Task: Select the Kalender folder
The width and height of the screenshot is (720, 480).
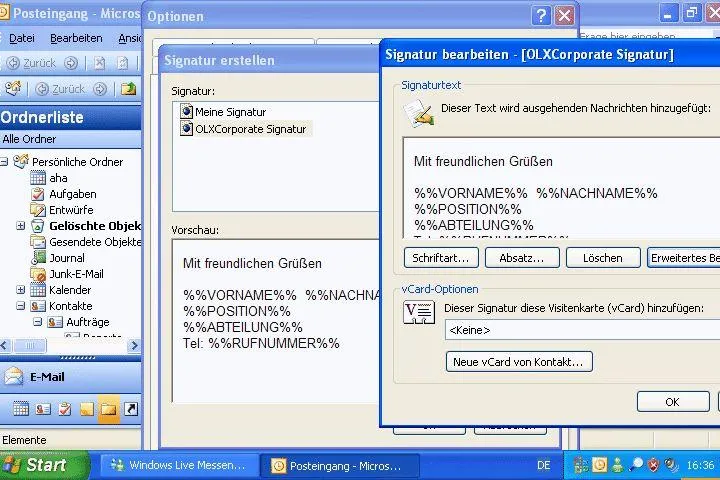Action: (x=61, y=290)
